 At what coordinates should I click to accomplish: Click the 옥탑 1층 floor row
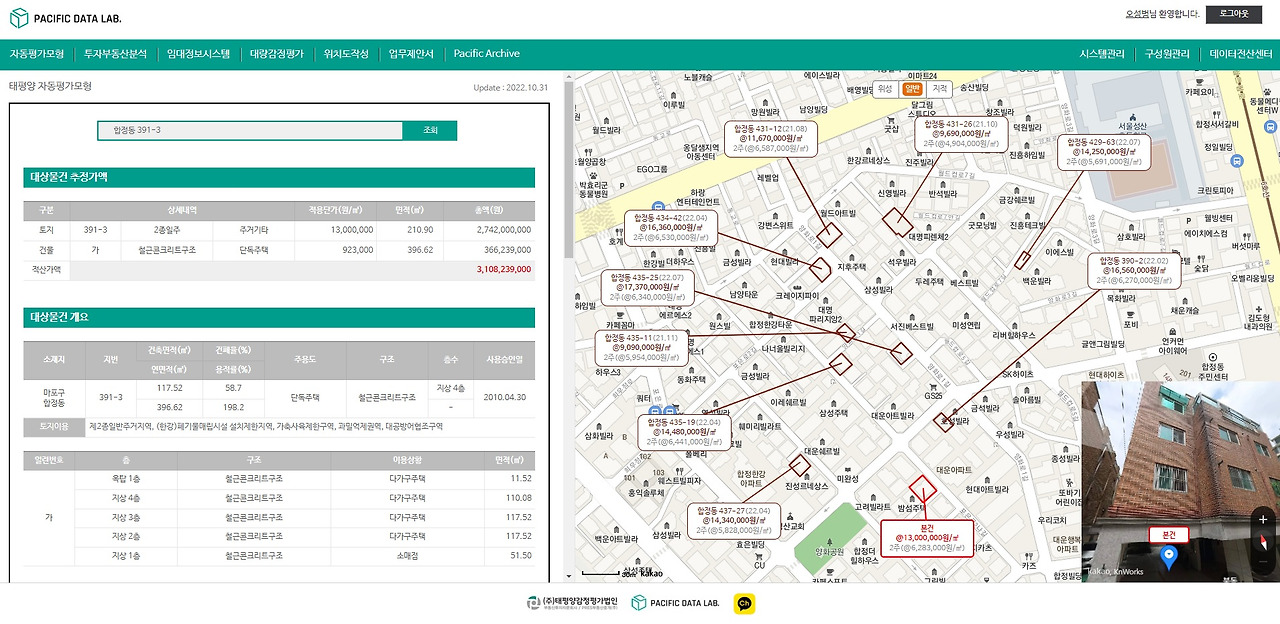(x=279, y=479)
